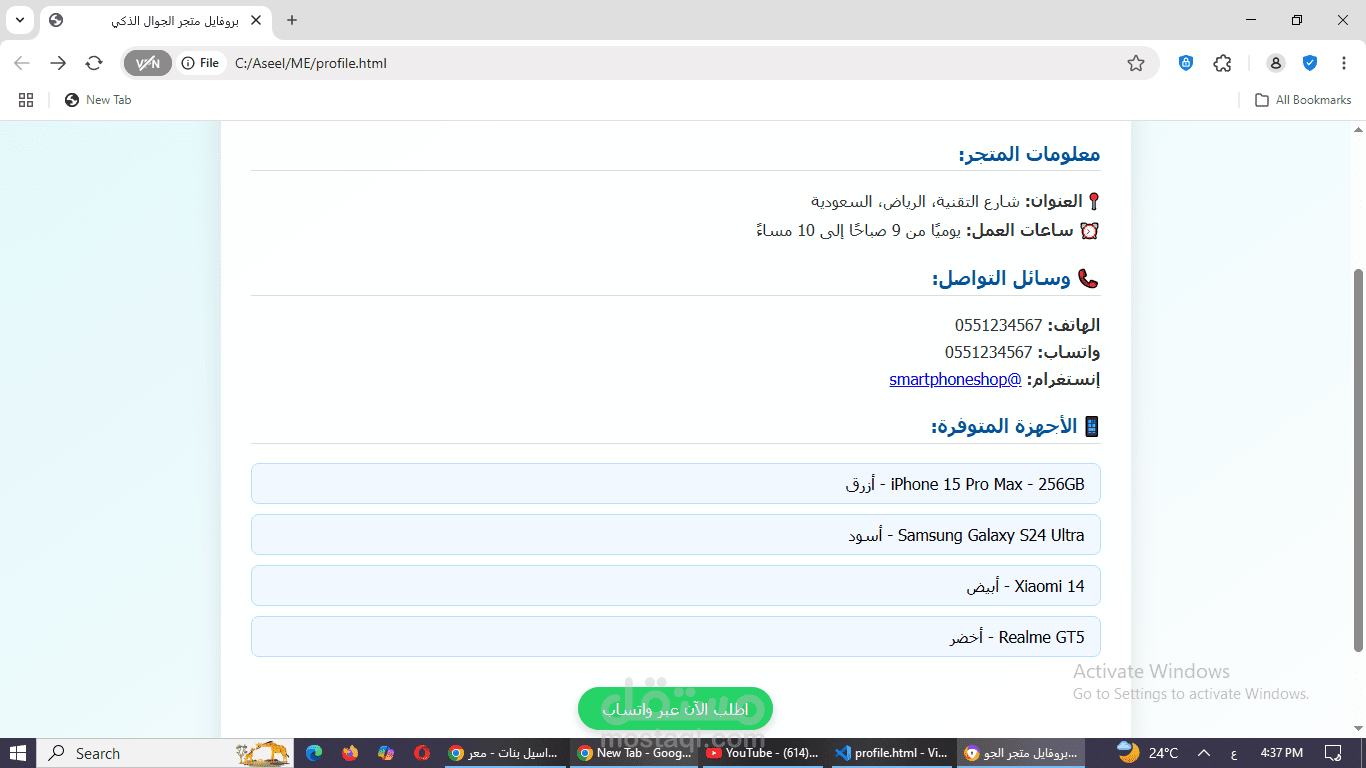Go forward to next page
1366x768 pixels.
coord(58,63)
